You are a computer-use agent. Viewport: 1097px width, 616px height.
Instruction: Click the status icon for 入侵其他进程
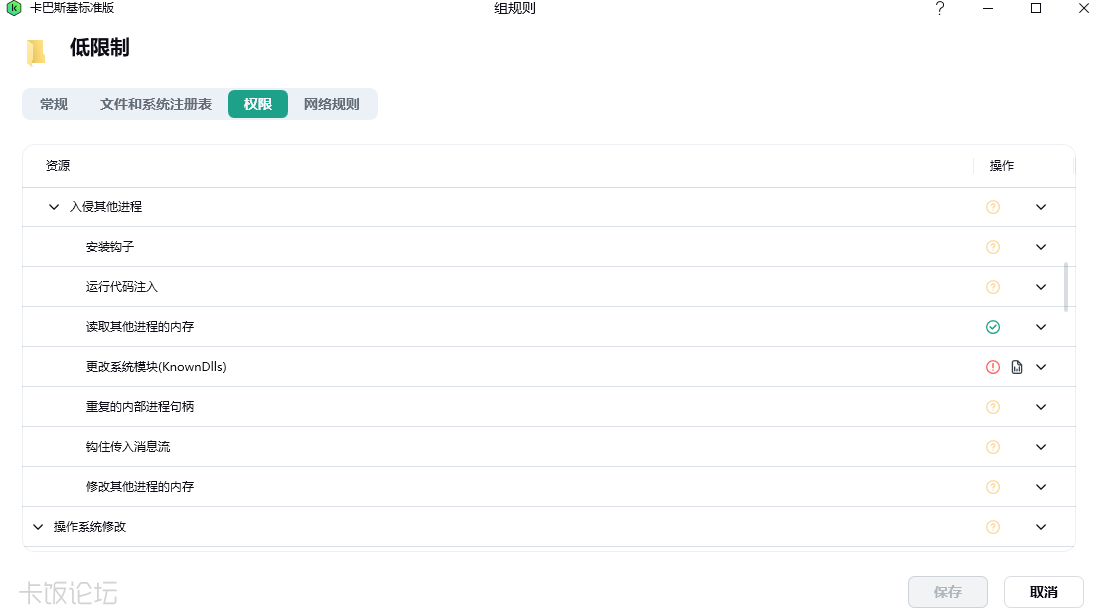tap(993, 207)
